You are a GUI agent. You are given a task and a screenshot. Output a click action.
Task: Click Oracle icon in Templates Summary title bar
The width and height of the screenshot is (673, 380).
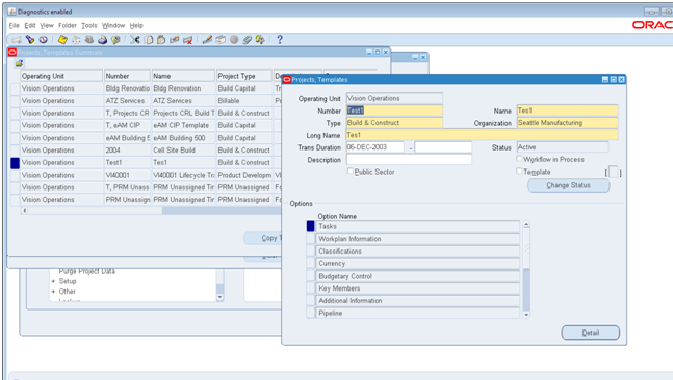tap(12, 52)
